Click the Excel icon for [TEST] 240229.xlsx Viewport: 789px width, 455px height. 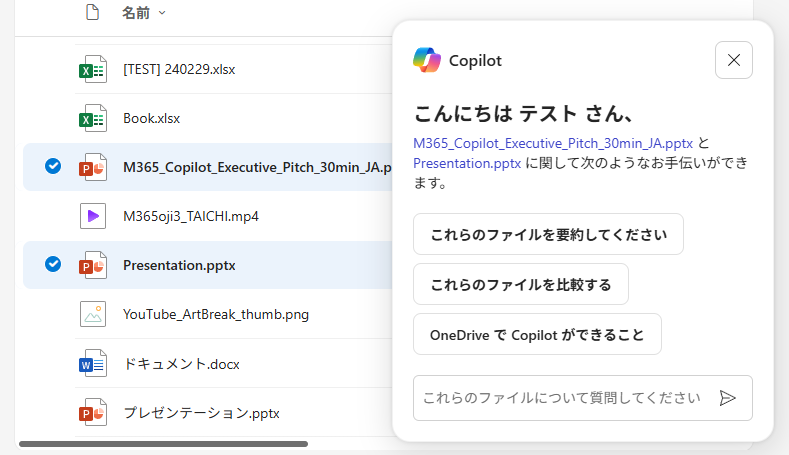point(92,70)
